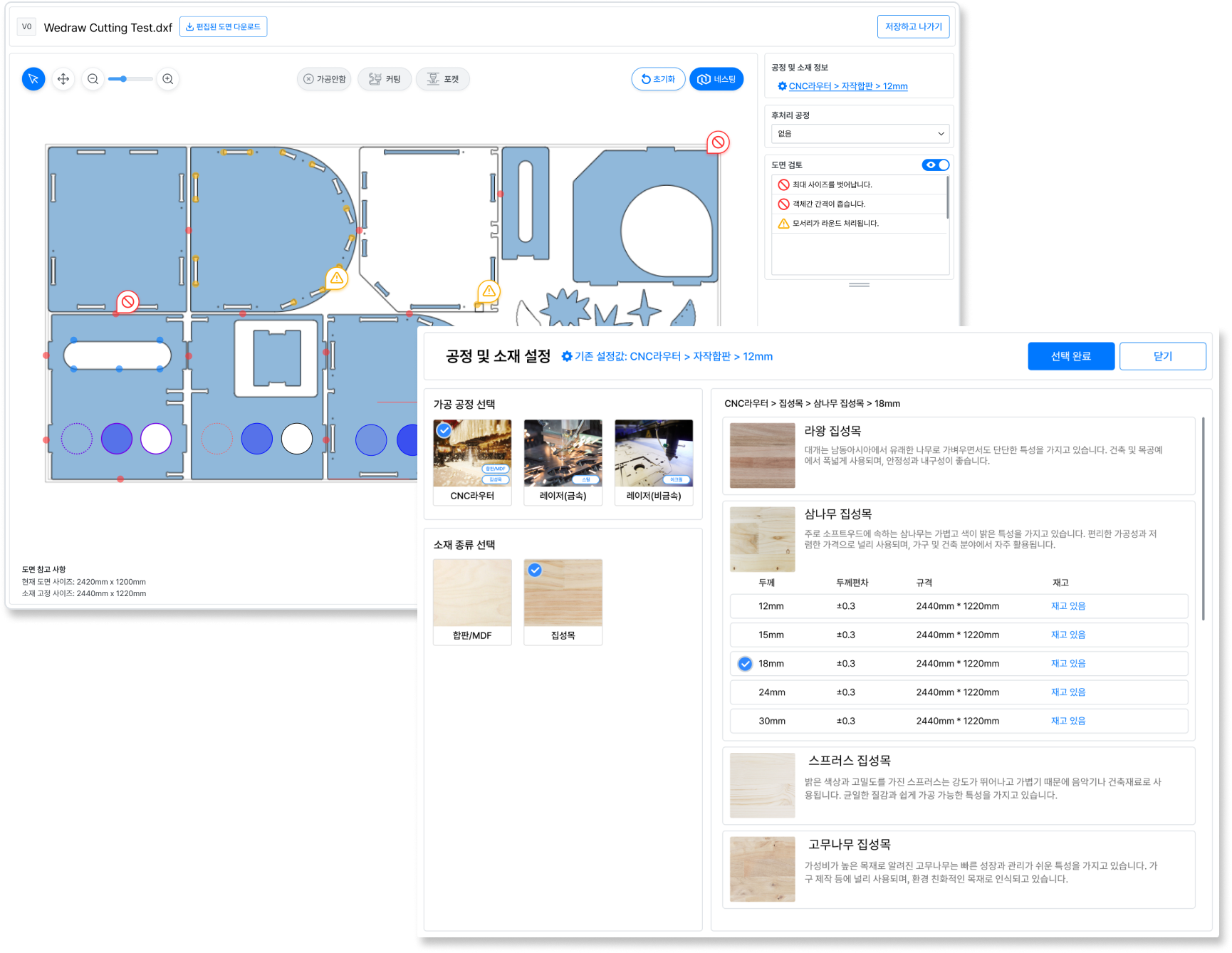Choose the 커팅 cutting tool
Viewport: 1232px width, 953px height.
coord(385,79)
